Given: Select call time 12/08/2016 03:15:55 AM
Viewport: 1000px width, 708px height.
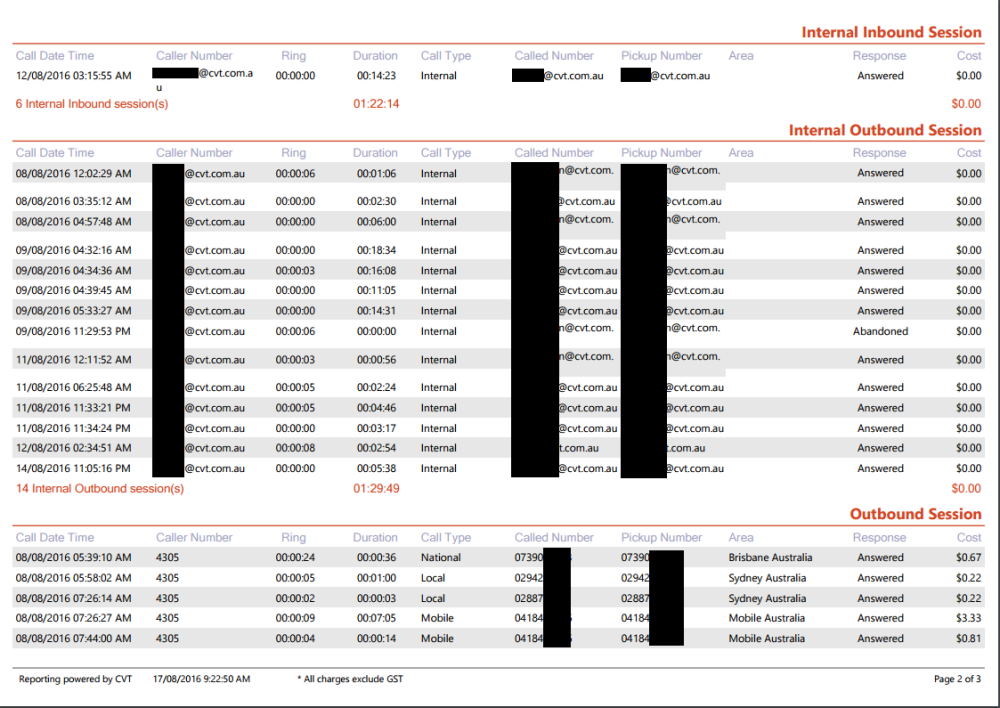Looking at the screenshot, I should coord(73,75).
